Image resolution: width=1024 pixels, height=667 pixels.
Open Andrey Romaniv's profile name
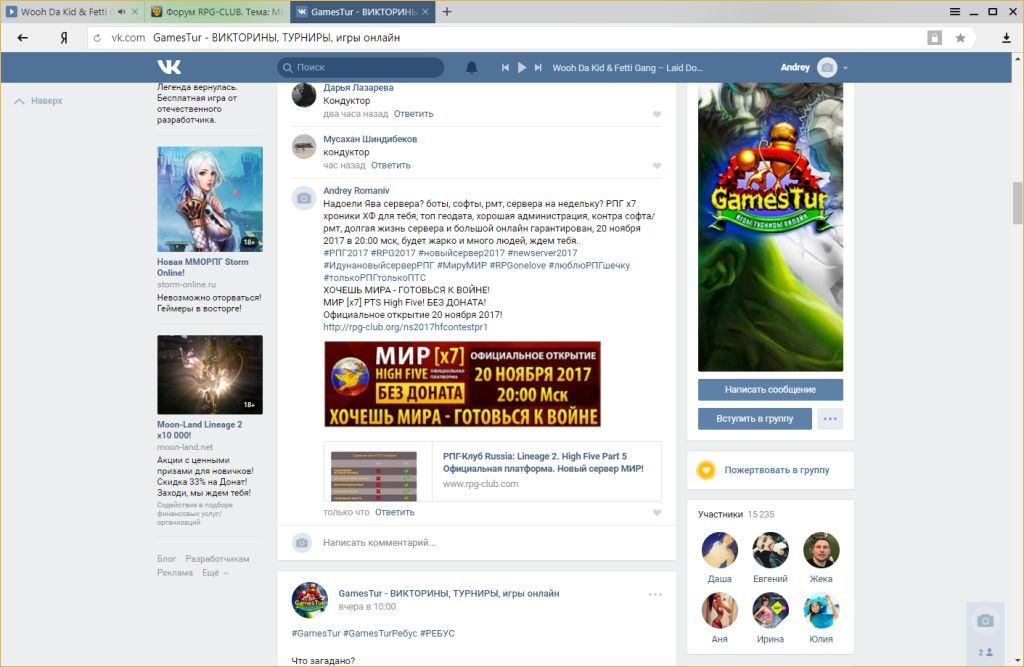[356, 191]
